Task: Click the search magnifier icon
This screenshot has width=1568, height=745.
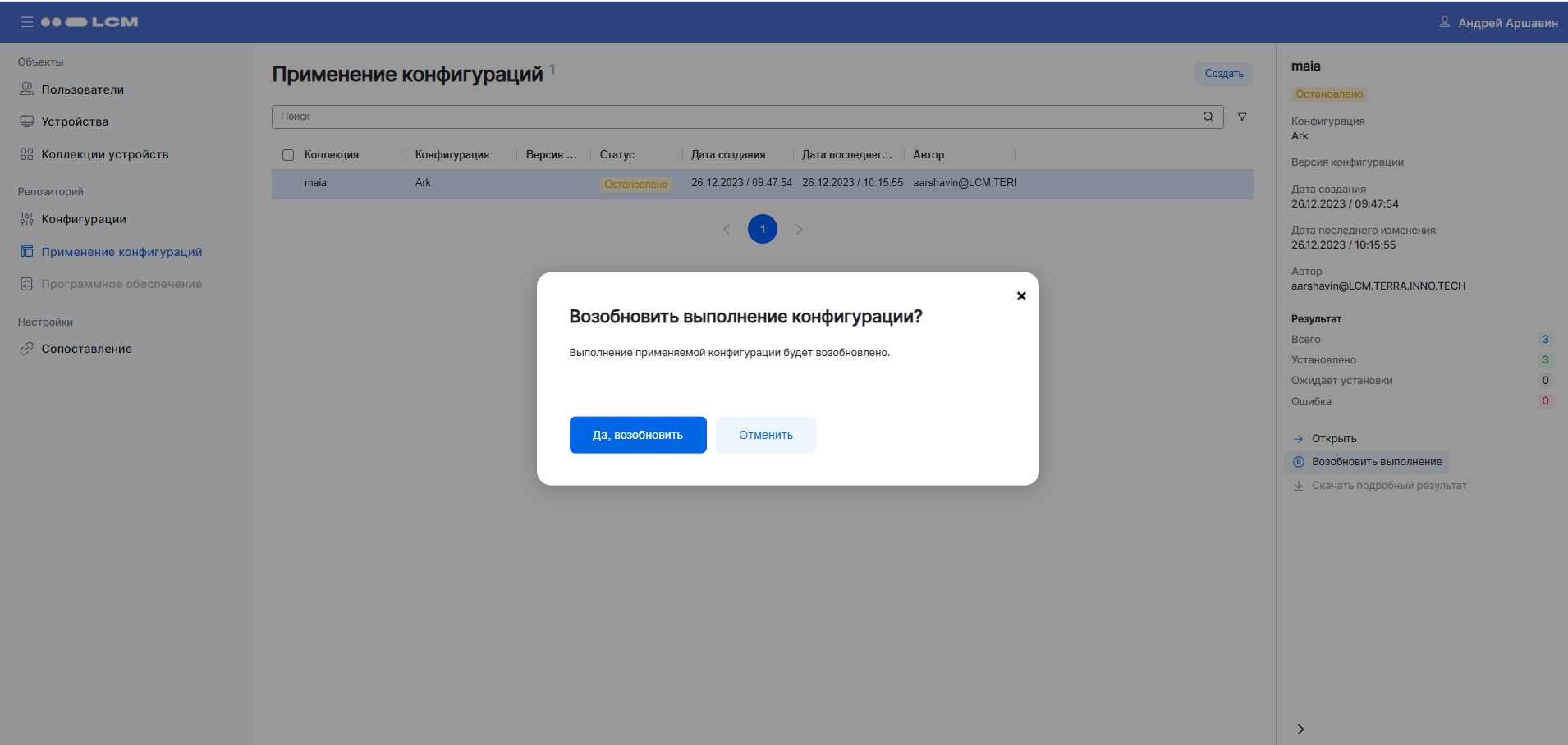Action: coord(1208,117)
